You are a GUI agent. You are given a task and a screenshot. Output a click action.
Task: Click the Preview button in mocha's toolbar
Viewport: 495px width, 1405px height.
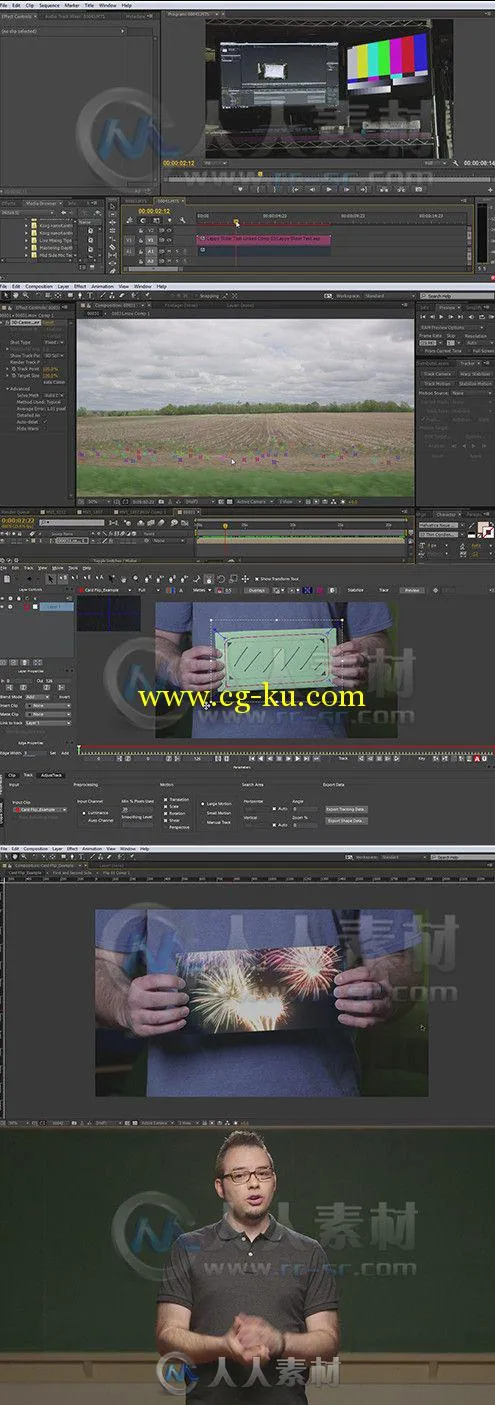coord(410,590)
